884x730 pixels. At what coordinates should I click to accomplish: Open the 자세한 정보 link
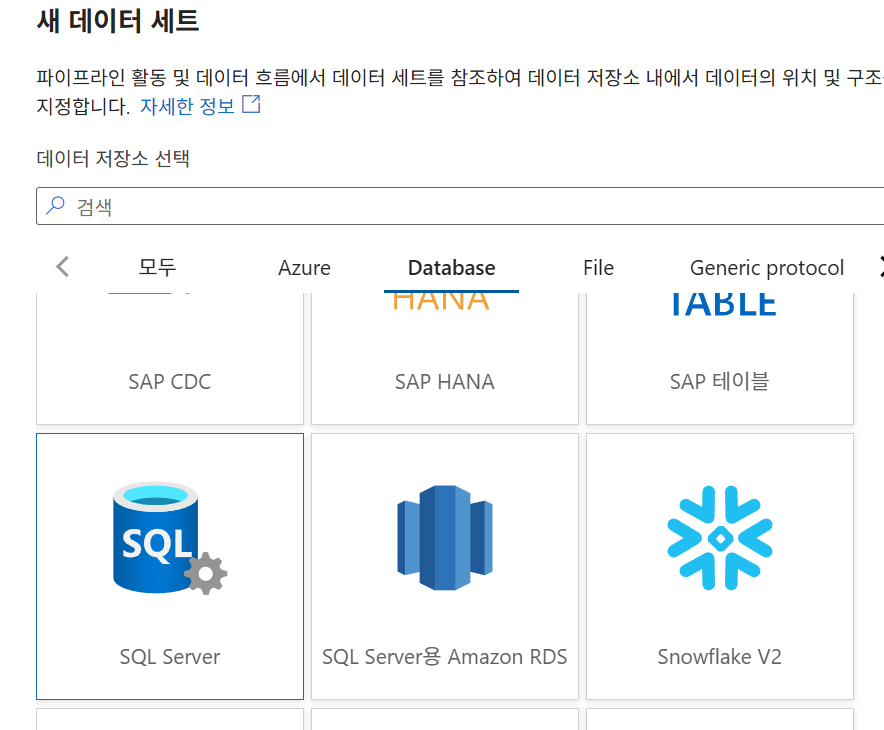coord(187,106)
